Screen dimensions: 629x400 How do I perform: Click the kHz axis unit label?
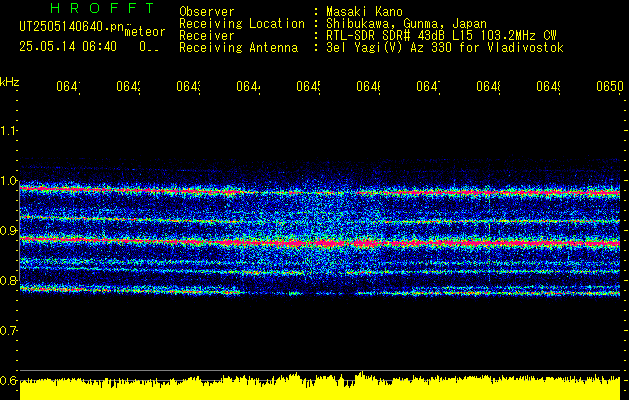(9, 82)
